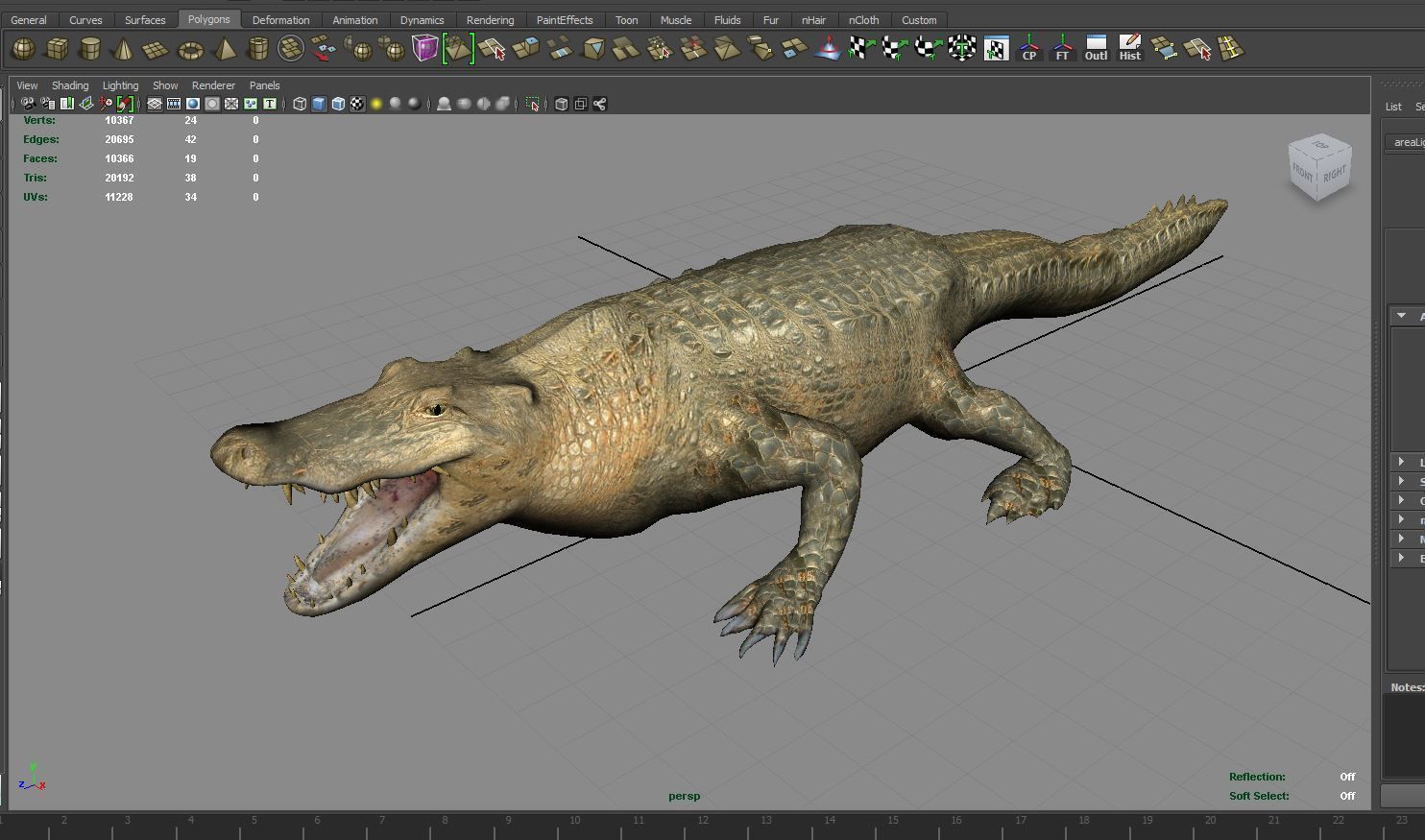The image size is (1425, 840).
Task: Jump to frame 20 on the timeline
Action: click(x=1210, y=820)
